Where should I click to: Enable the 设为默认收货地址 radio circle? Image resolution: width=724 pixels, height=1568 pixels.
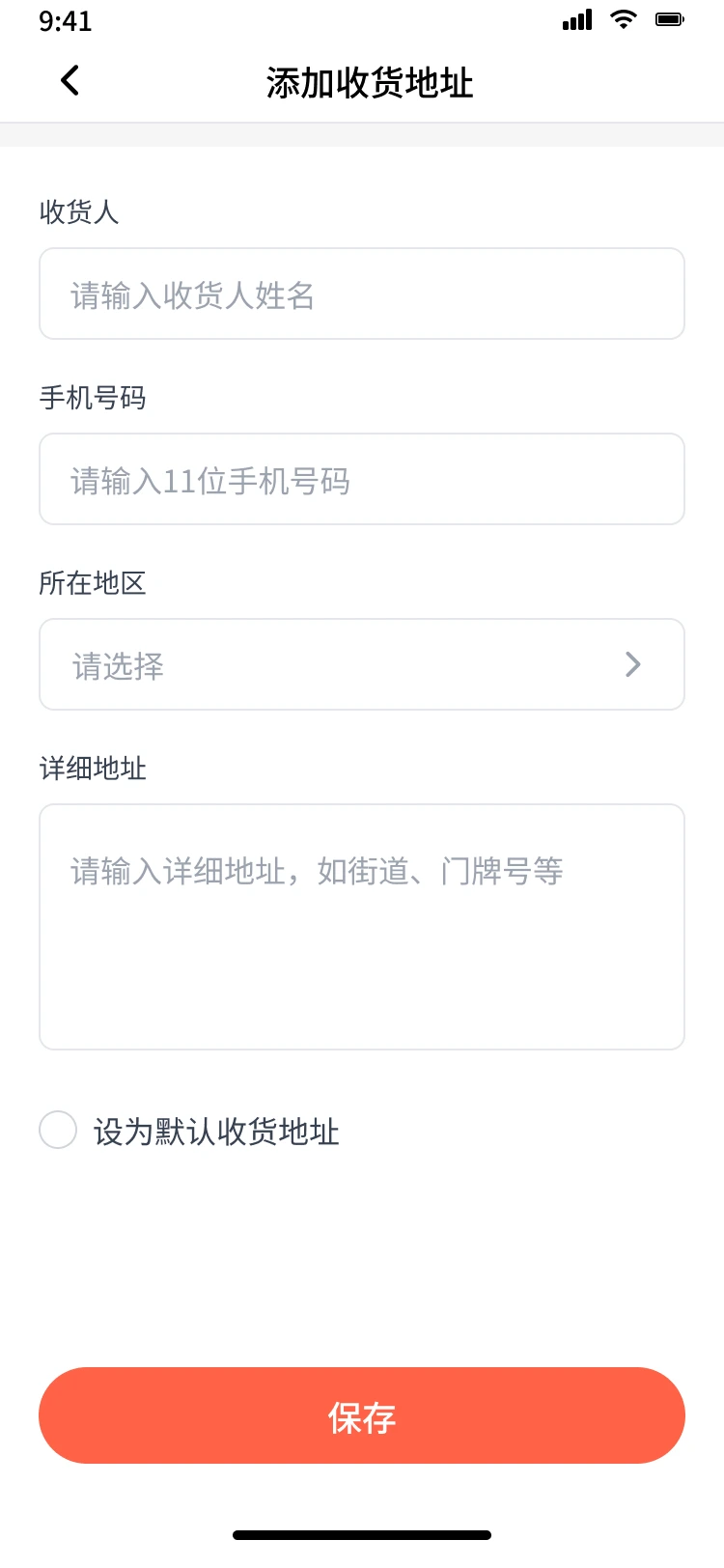[x=58, y=1130]
